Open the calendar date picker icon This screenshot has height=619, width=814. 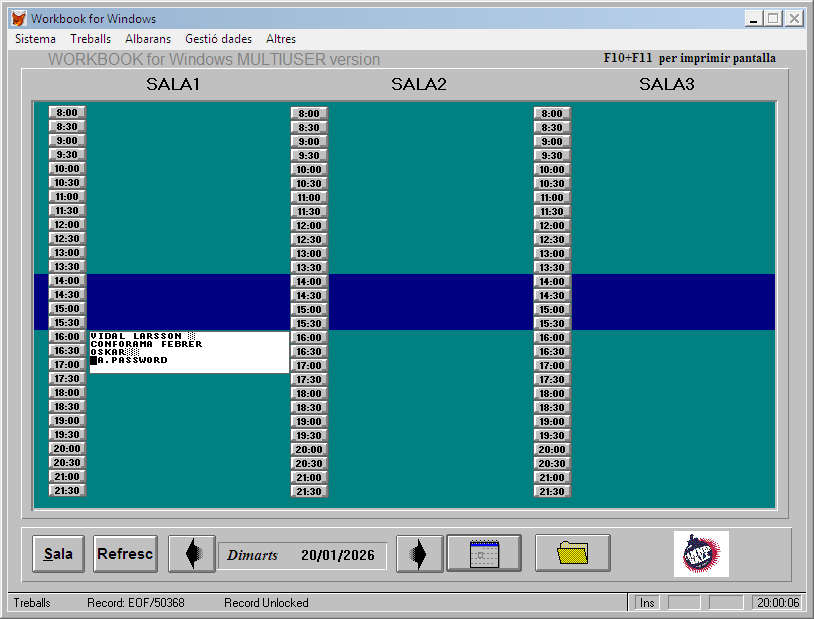[484, 553]
